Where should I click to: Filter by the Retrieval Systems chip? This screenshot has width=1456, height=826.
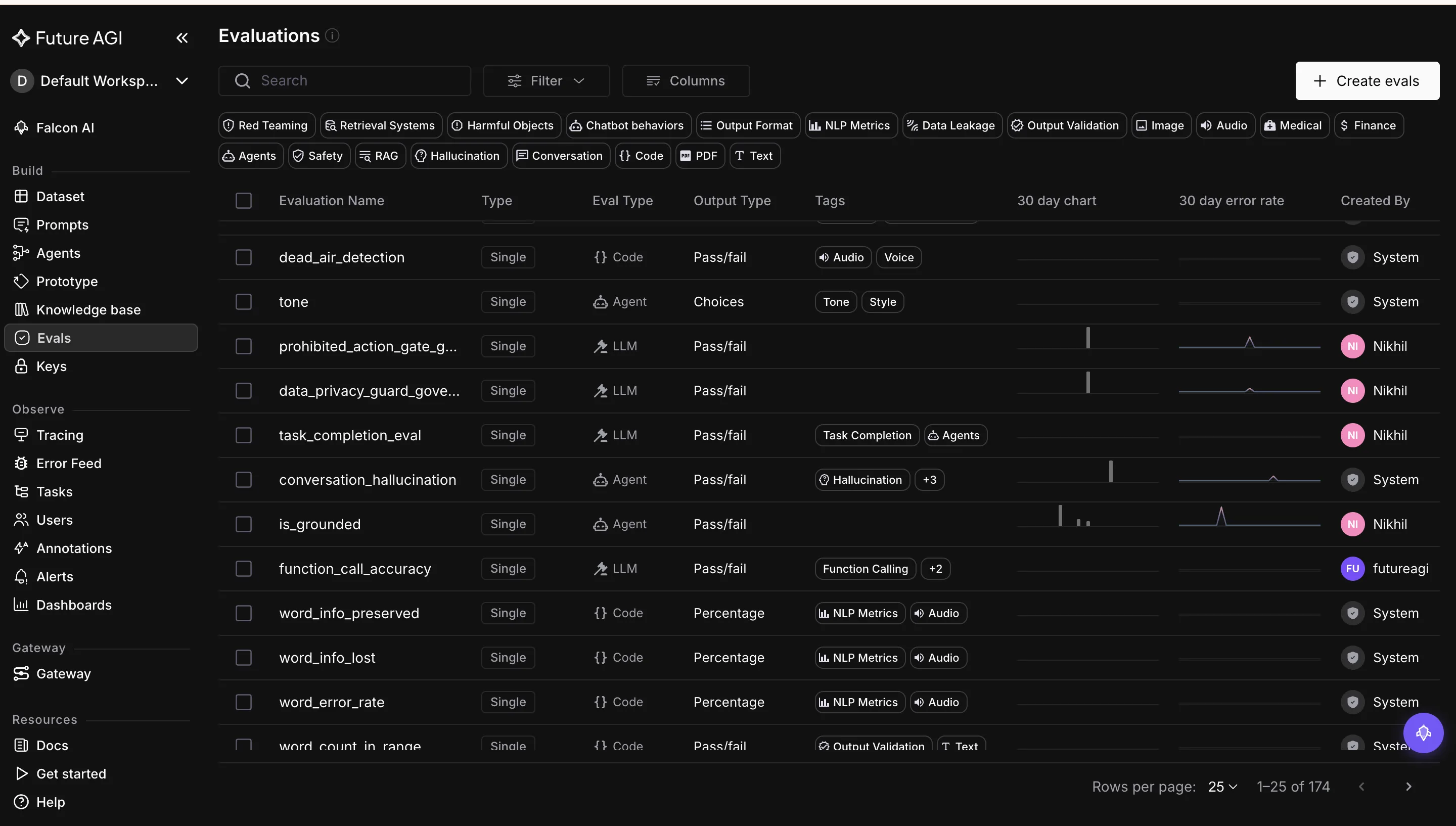pos(381,125)
